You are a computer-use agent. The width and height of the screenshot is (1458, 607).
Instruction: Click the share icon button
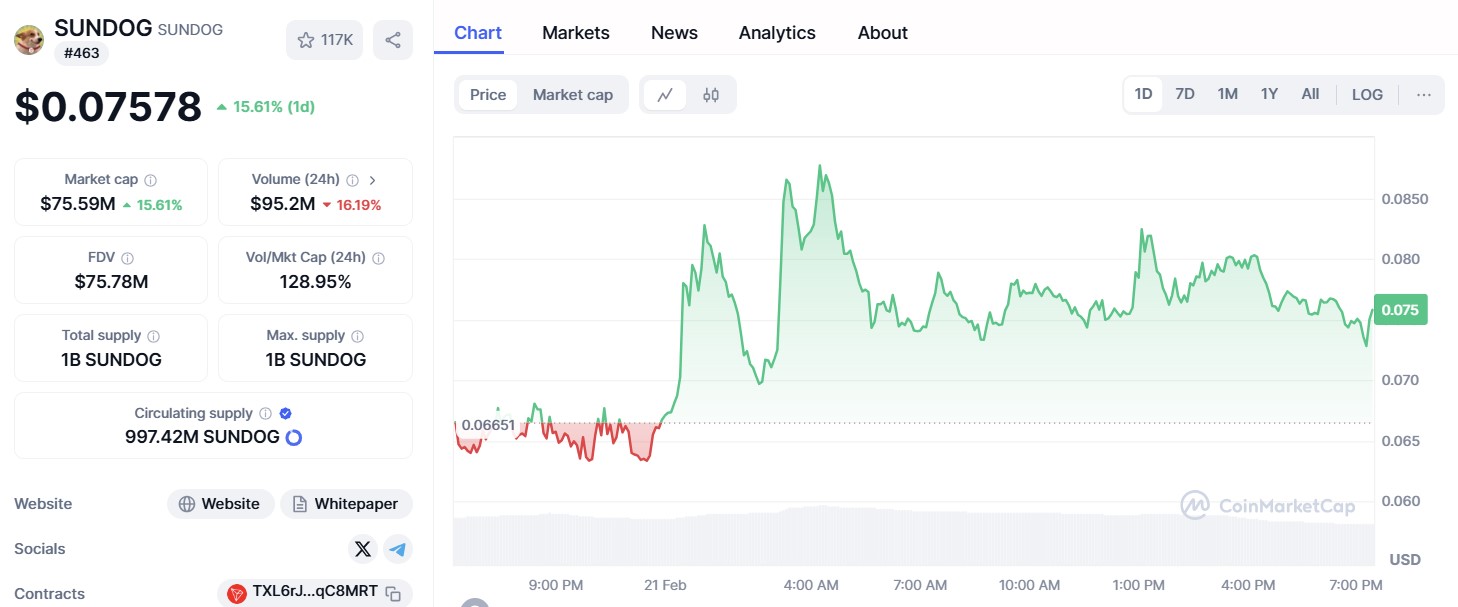[393, 40]
